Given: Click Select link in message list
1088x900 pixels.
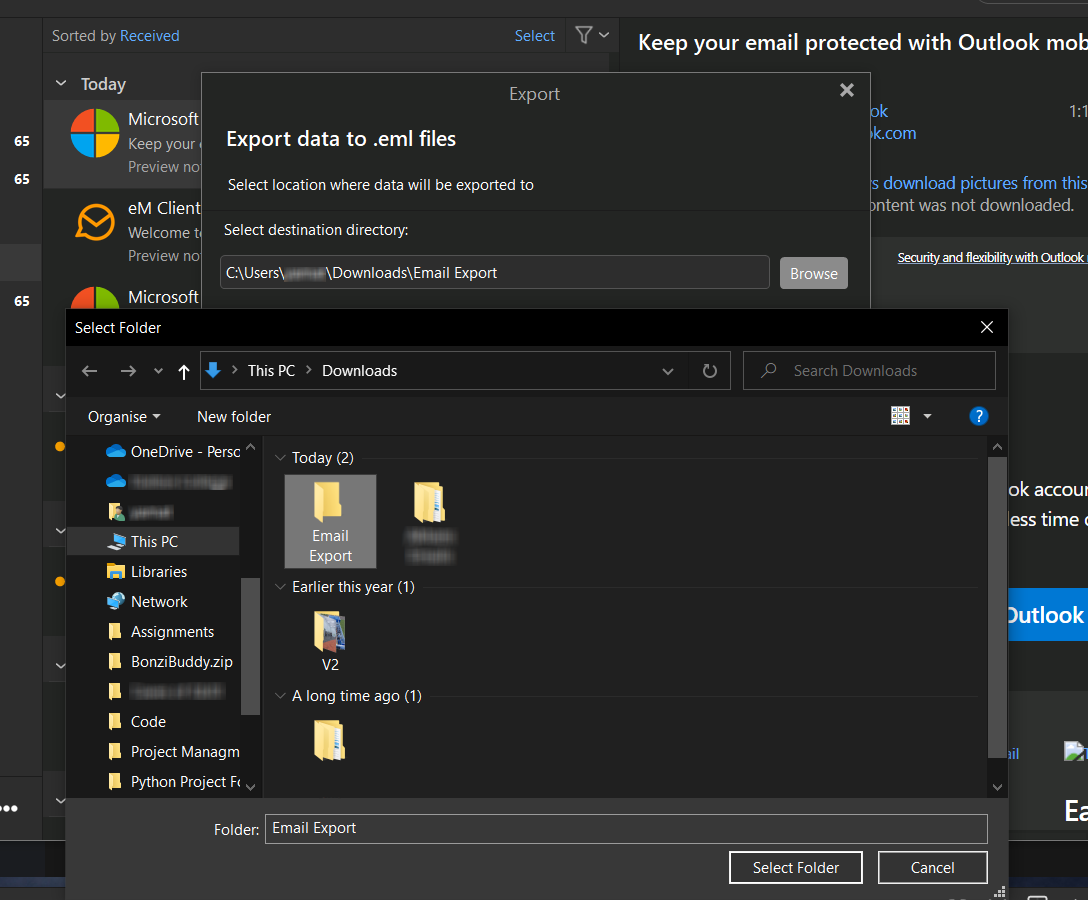Looking at the screenshot, I should pos(534,36).
